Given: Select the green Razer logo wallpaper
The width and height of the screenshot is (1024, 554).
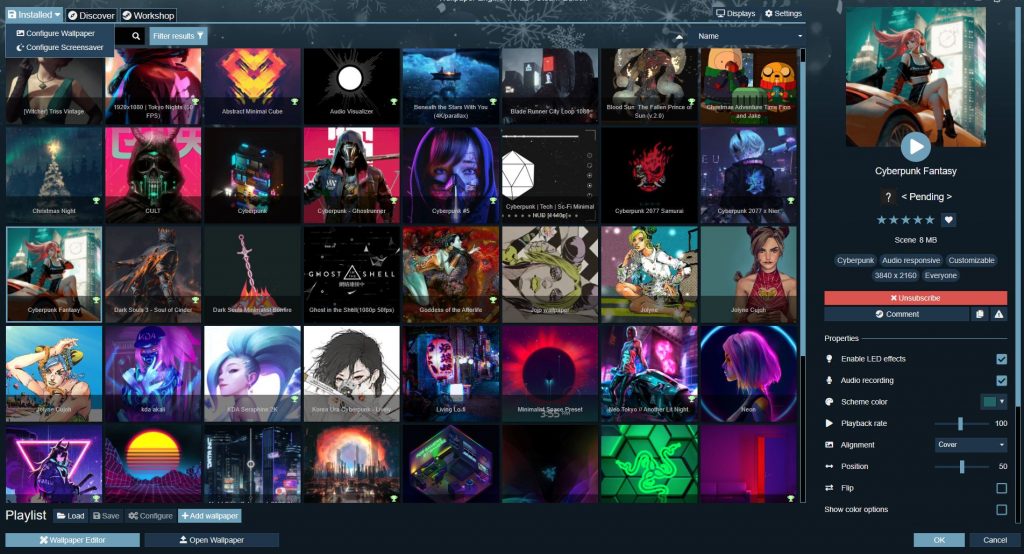Looking at the screenshot, I should coord(649,464).
